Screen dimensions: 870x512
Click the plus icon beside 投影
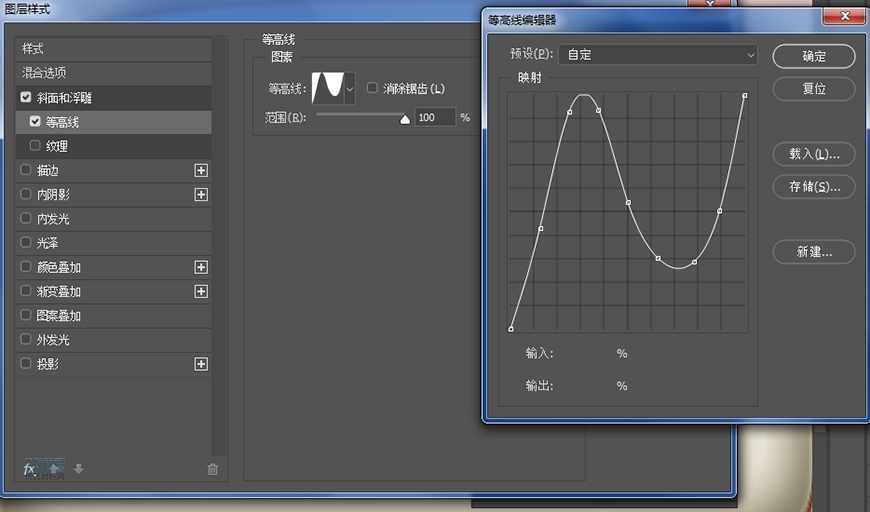click(x=201, y=365)
